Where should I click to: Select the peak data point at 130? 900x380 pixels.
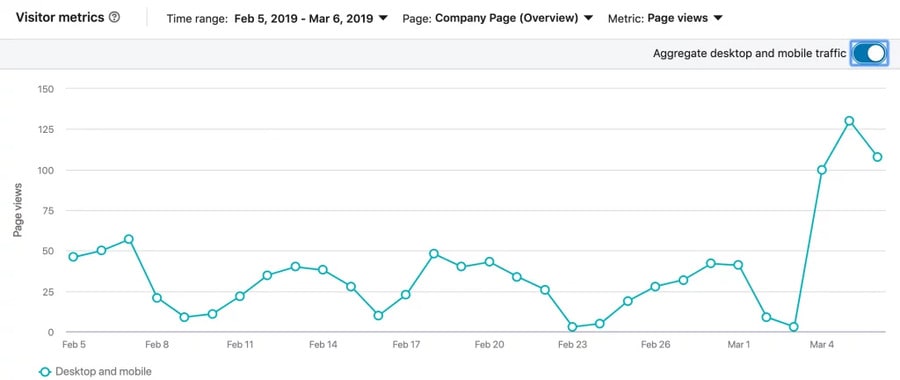[849, 121]
